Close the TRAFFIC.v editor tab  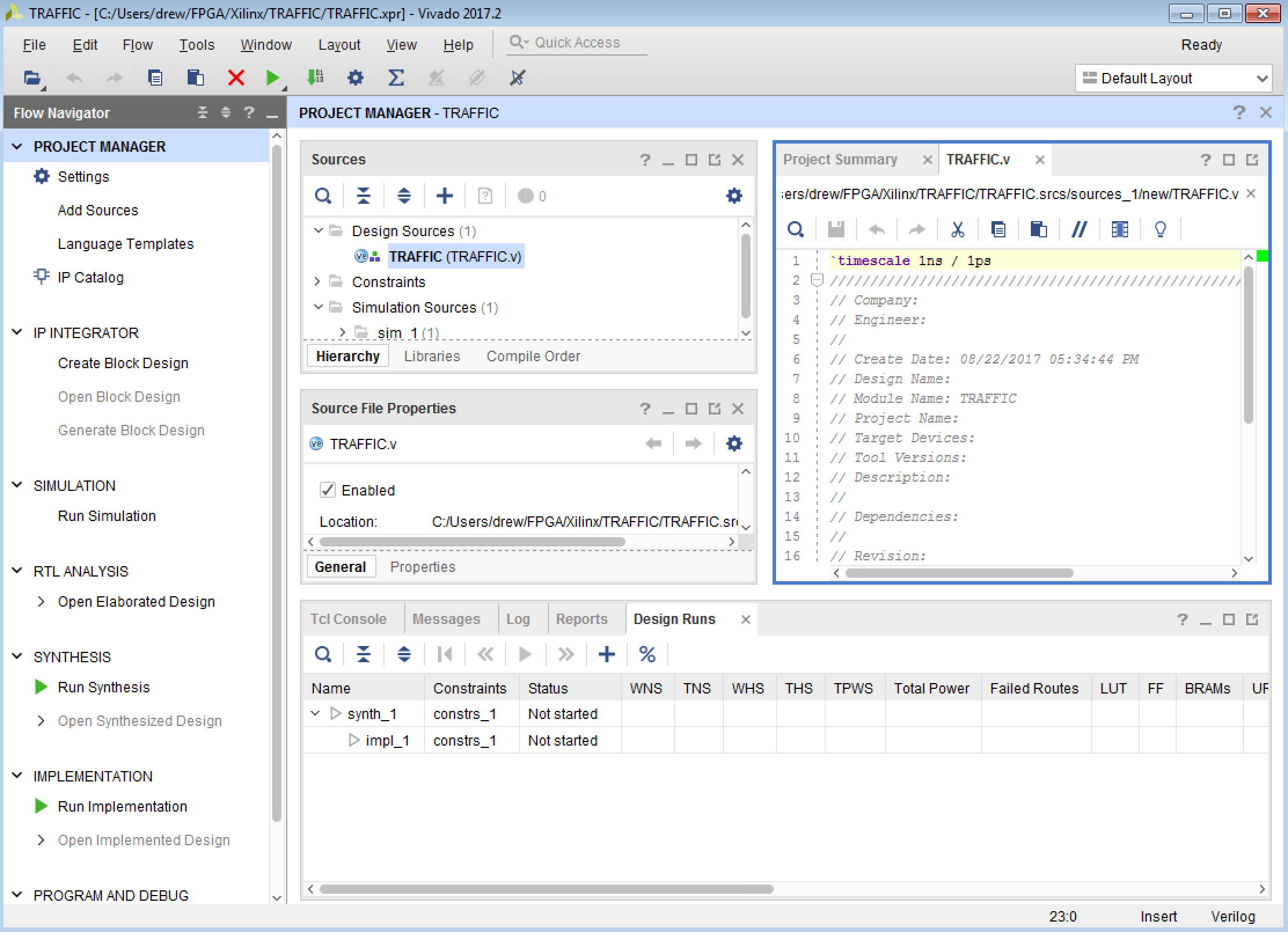1040,160
